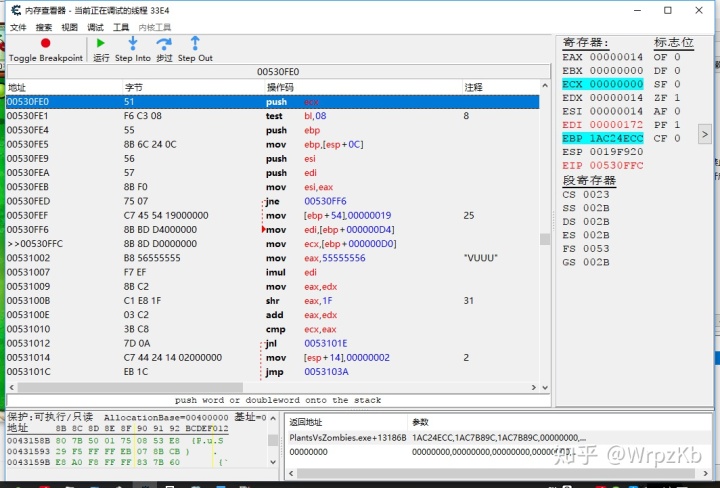Click jump target 0053103A in jmp row

click(x=326, y=372)
